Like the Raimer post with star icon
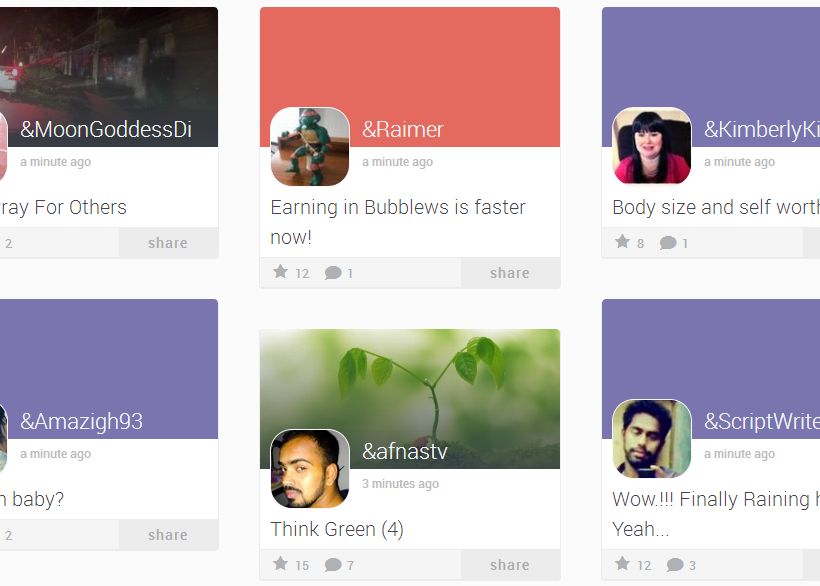This screenshot has height=586, width=820. pyautogui.click(x=281, y=272)
